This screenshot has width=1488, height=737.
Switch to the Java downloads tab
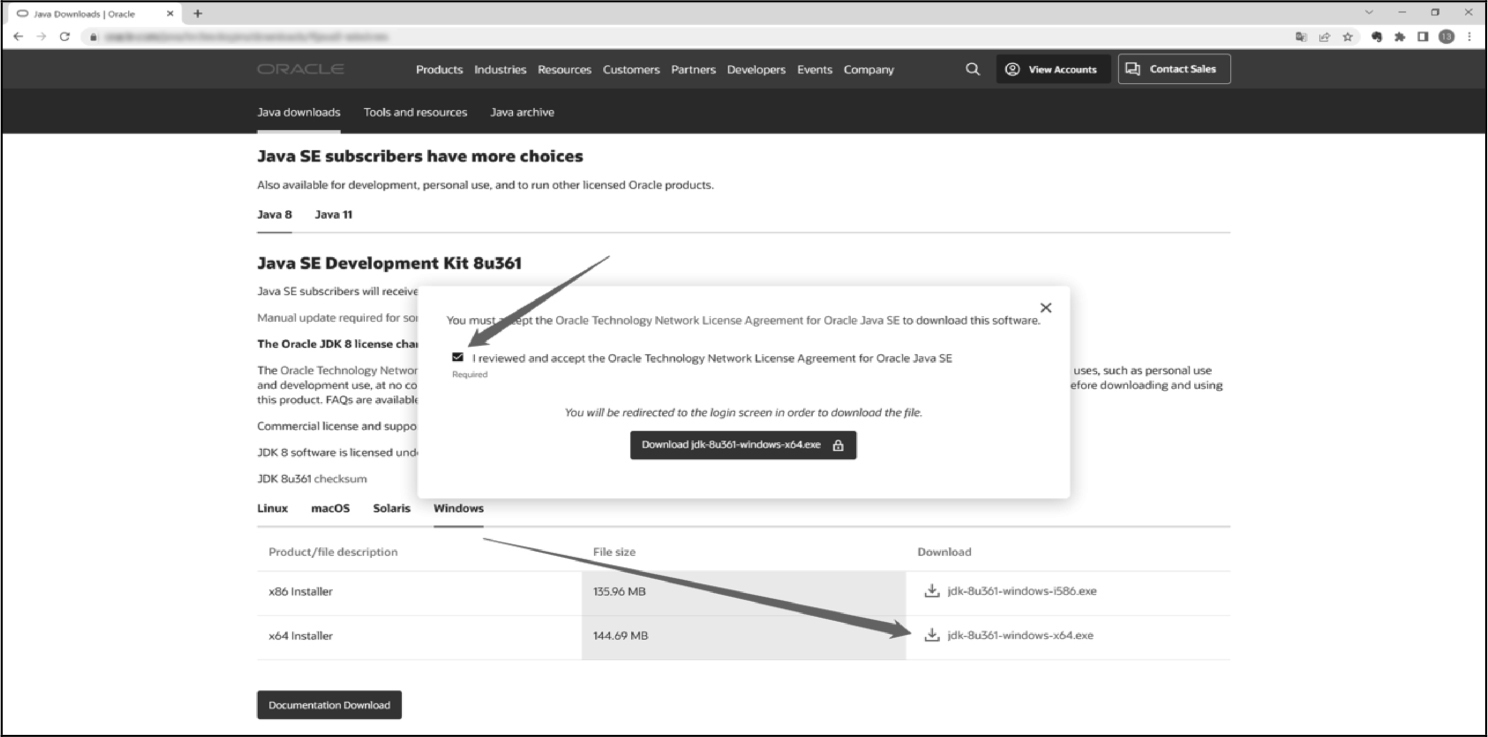(x=299, y=112)
